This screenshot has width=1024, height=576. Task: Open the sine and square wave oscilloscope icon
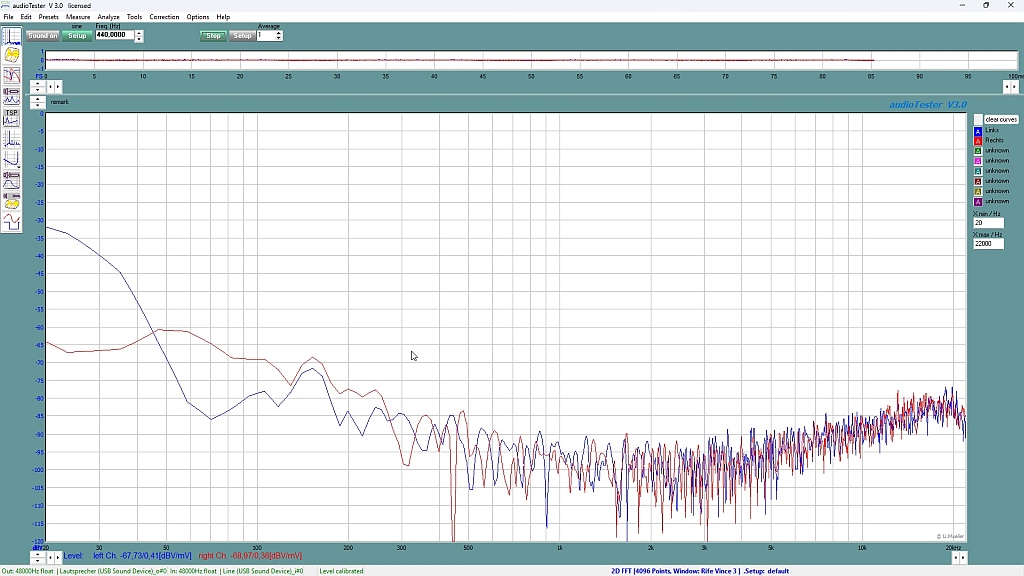12,222
